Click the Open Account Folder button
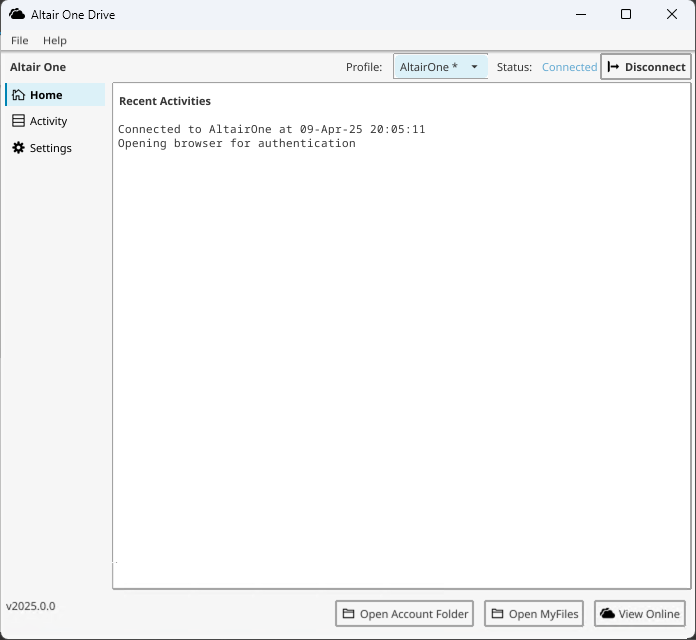 pyautogui.click(x=404, y=614)
